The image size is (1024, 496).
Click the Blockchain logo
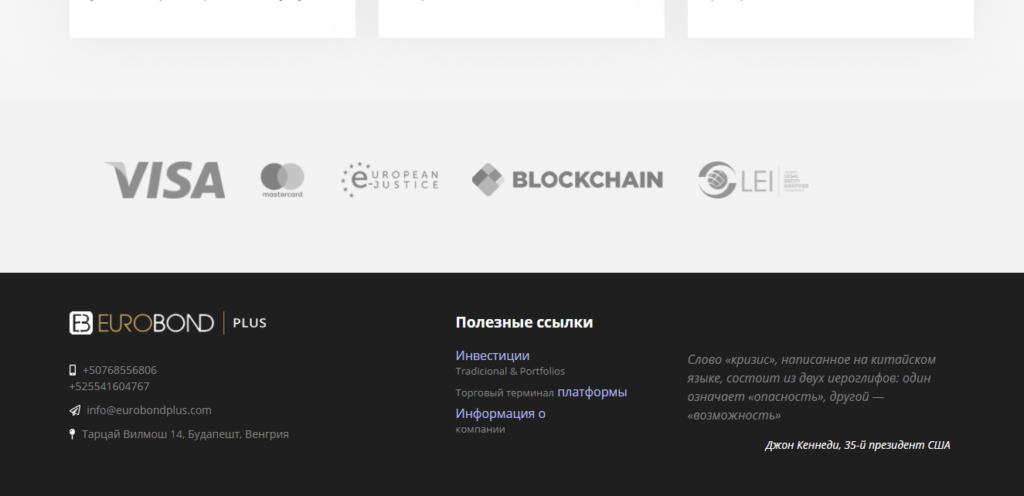568,179
